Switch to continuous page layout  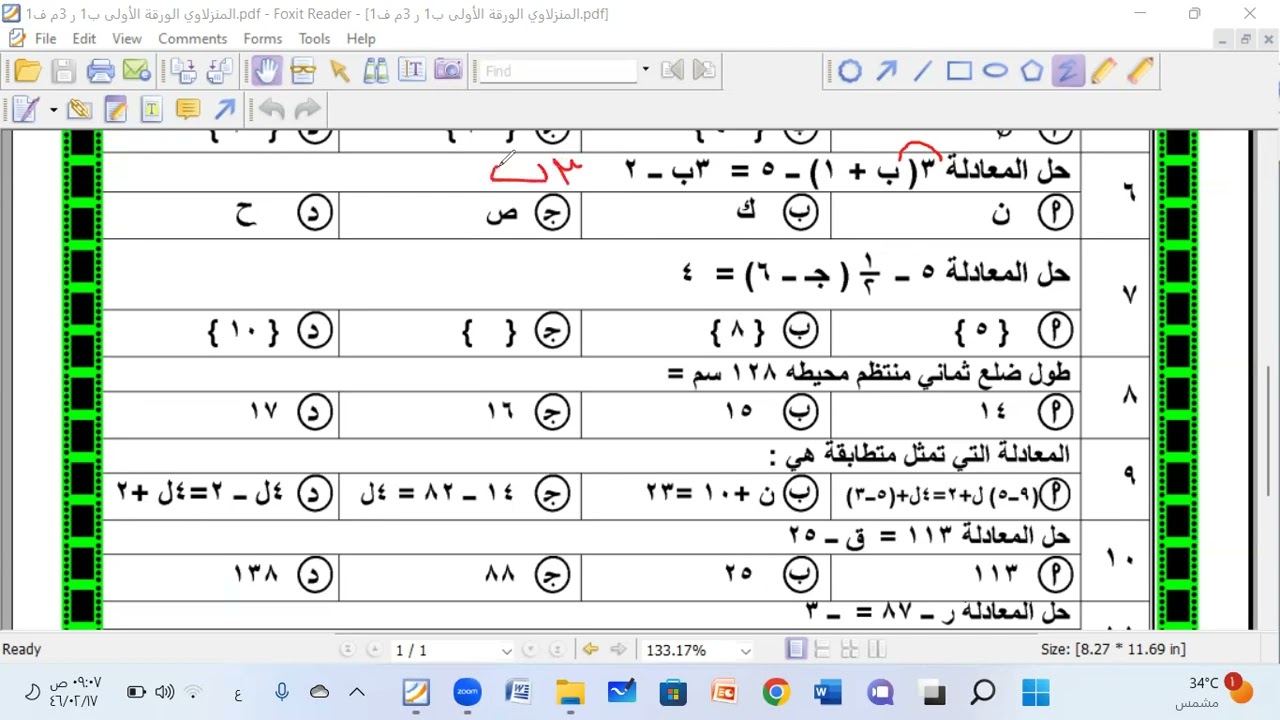[822, 650]
